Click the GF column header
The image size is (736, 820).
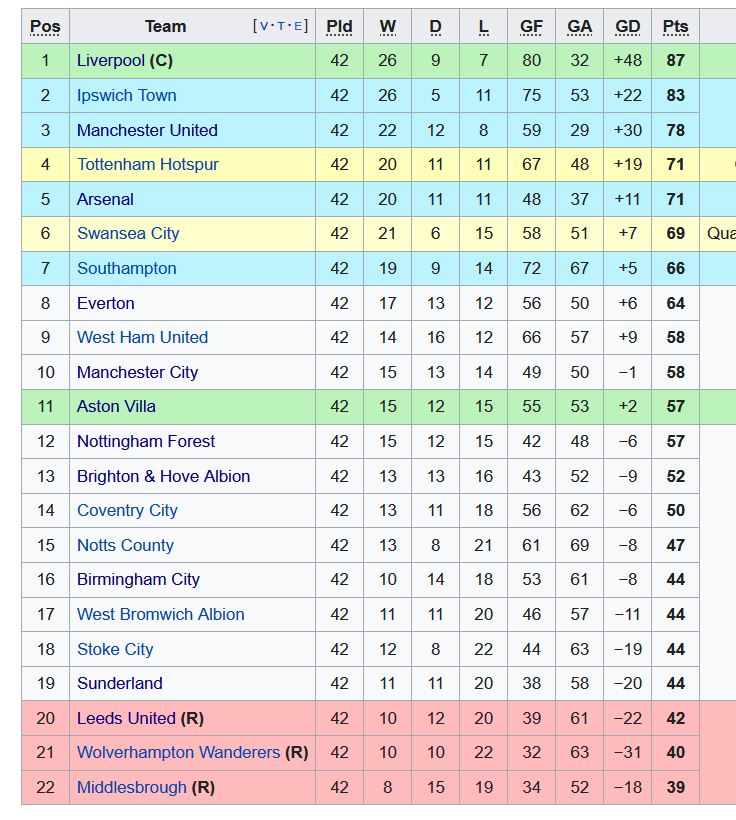pos(531,26)
